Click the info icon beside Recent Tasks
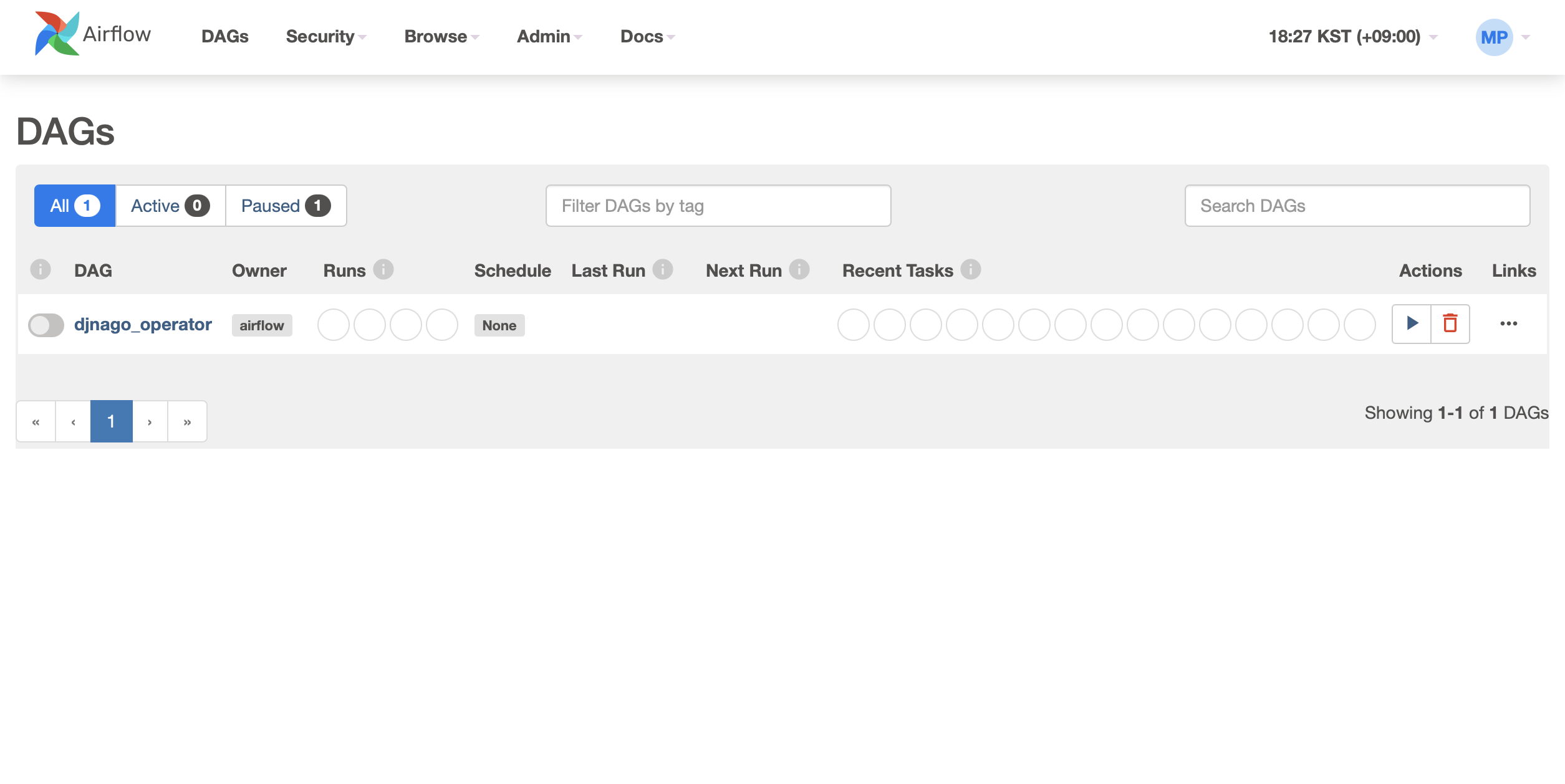The height and width of the screenshot is (784, 1565). (971, 270)
